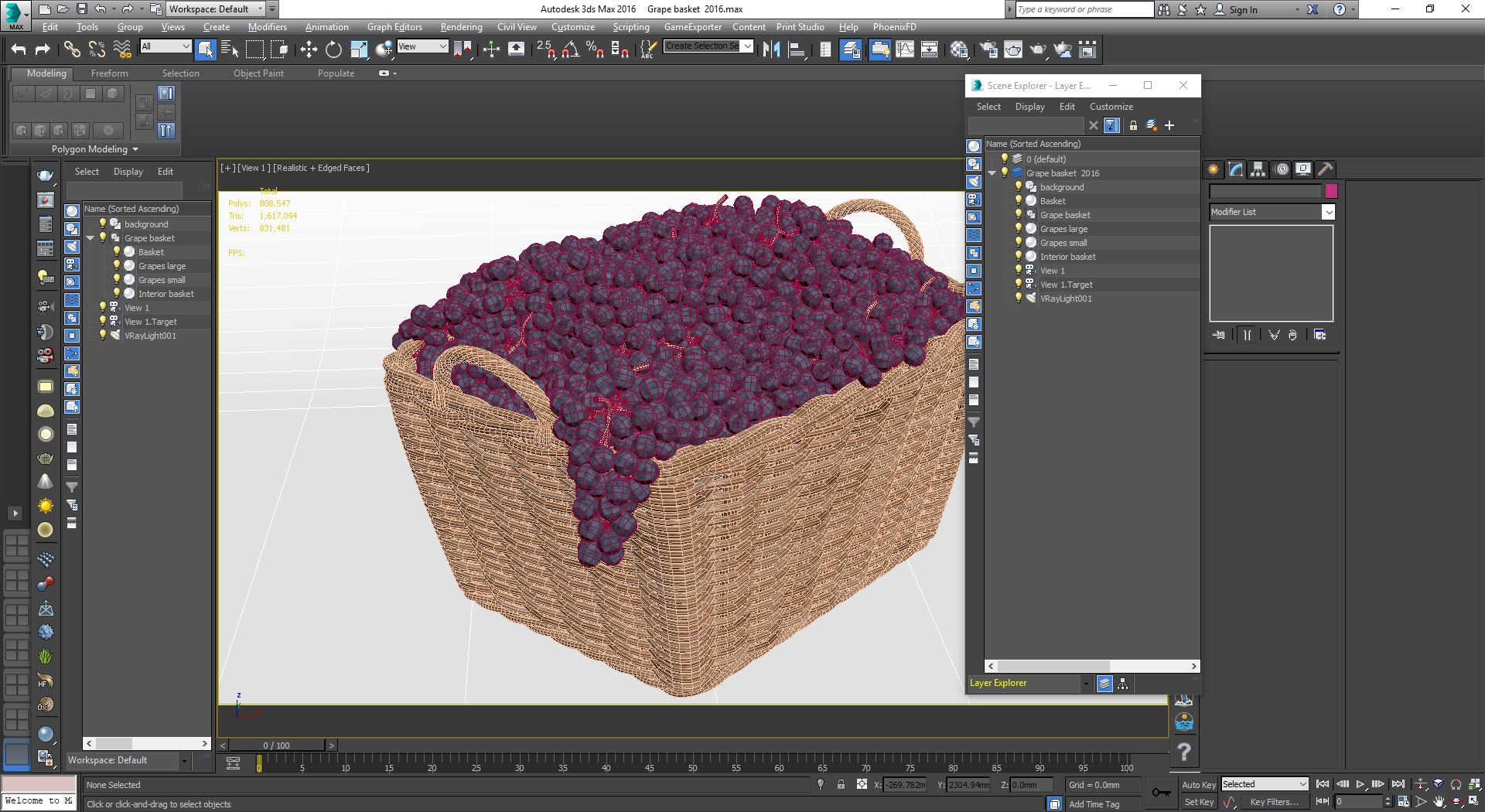
Task: Open the Rendered Frame Window
Action: pyautogui.click(x=1013, y=49)
